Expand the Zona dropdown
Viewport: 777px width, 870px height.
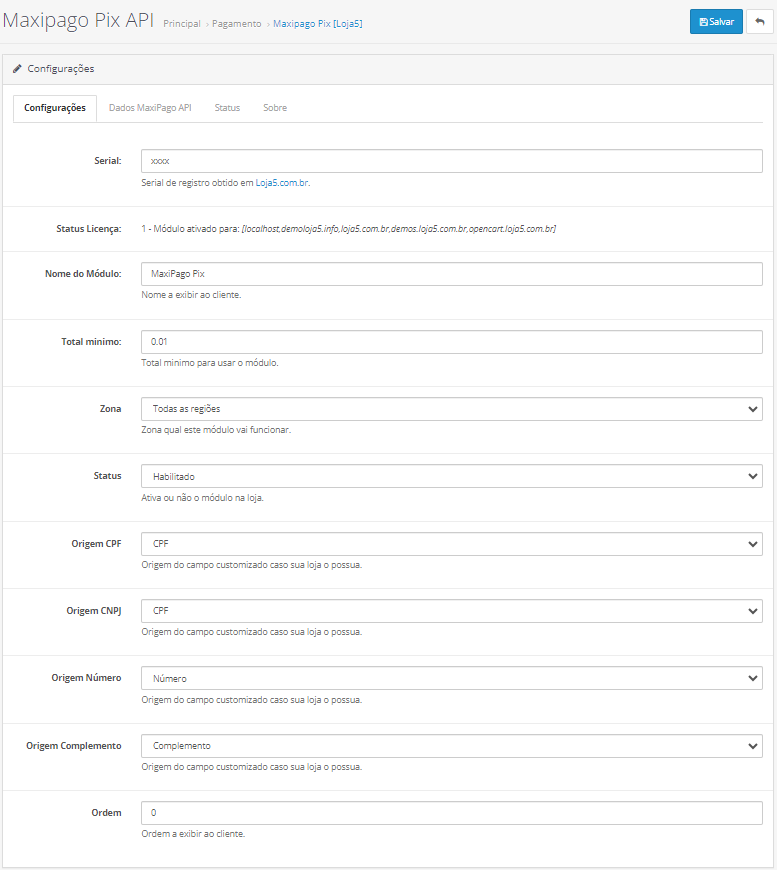[x=451, y=409]
